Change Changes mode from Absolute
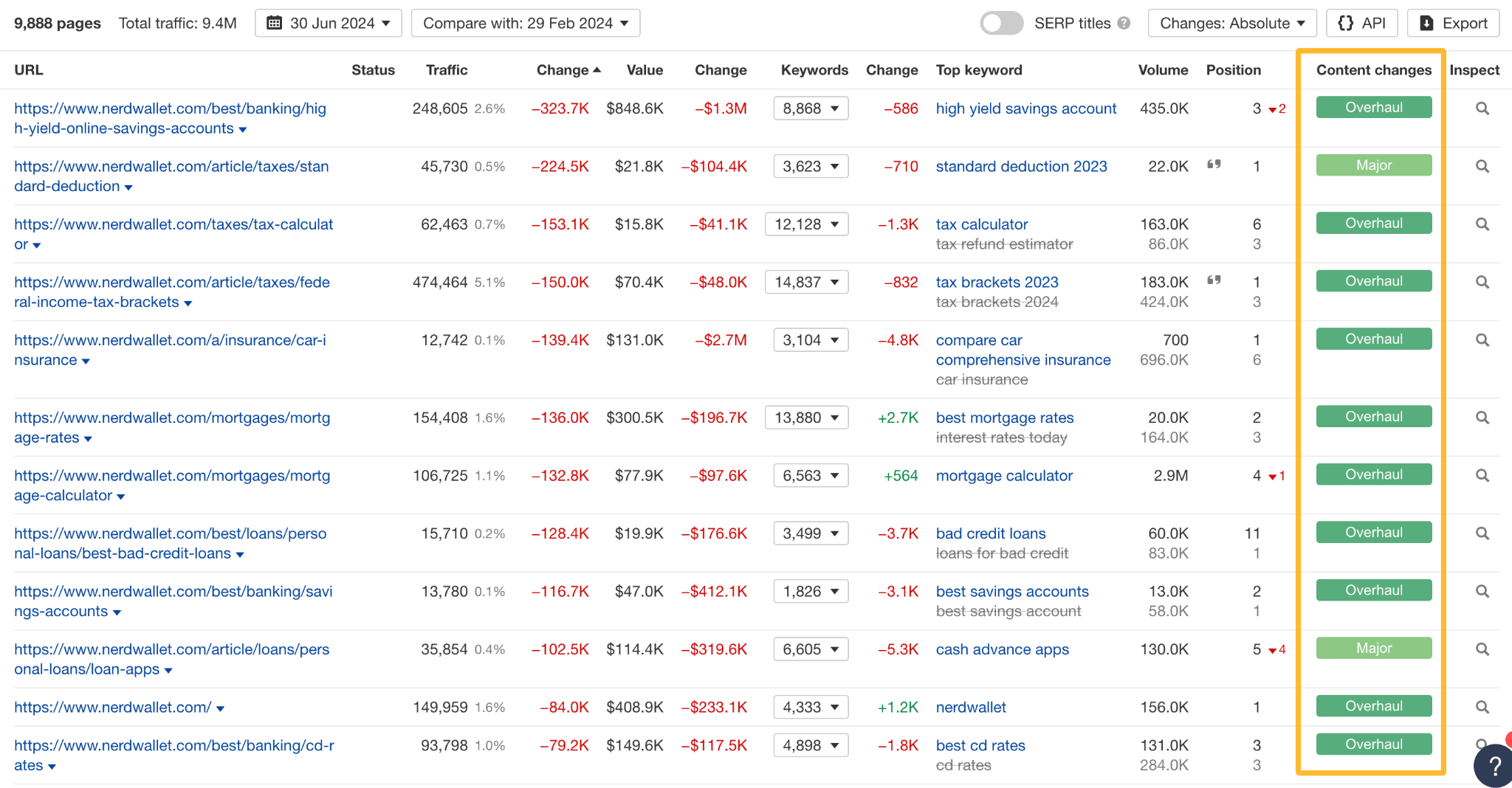Image resolution: width=1512 pixels, height=788 pixels. point(1232,23)
